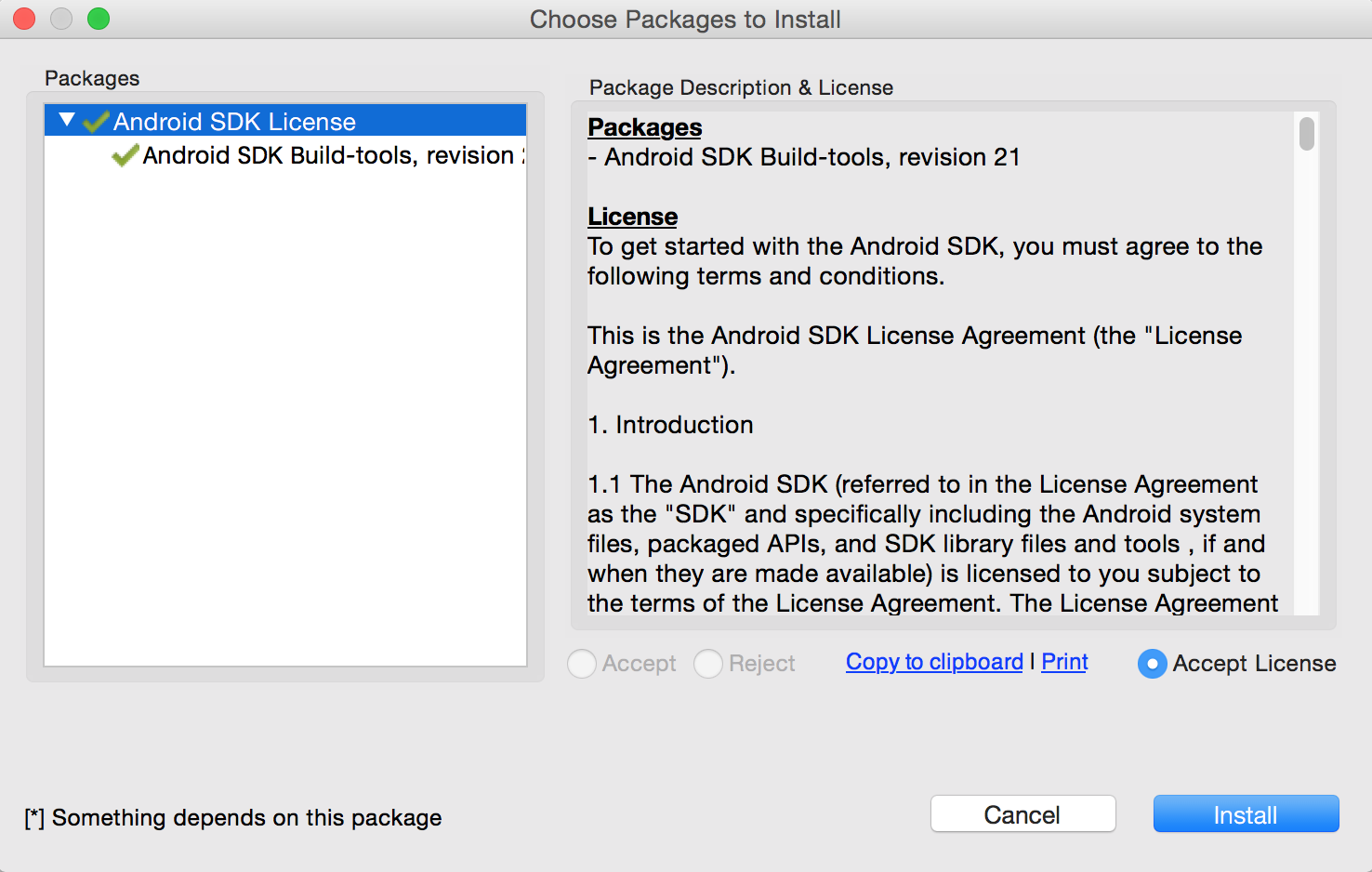Select the Android SDK License tree item
This screenshot has width=1372, height=872.
(x=232, y=120)
